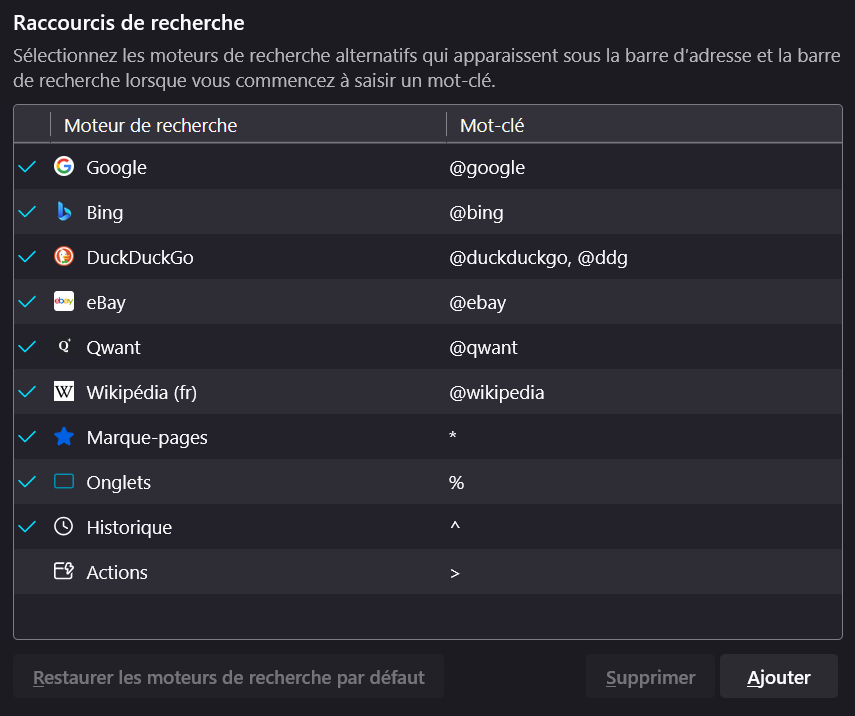
Task: Sort by Moteur de recherche column header
Action: pyautogui.click(x=150, y=126)
